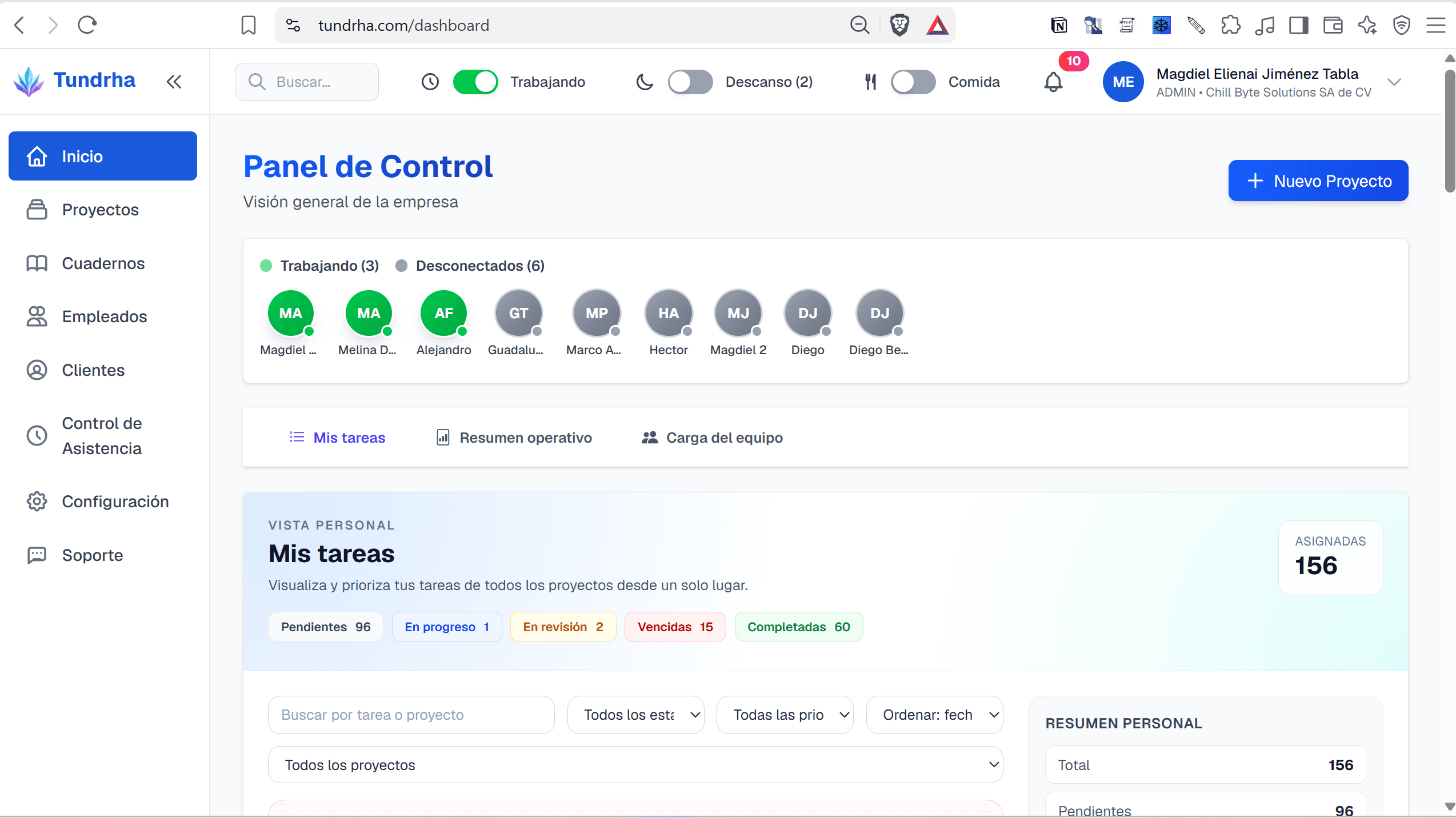1456x818 pixels.
Task: Click Desconectados (6) label
Action: (479, 266)
